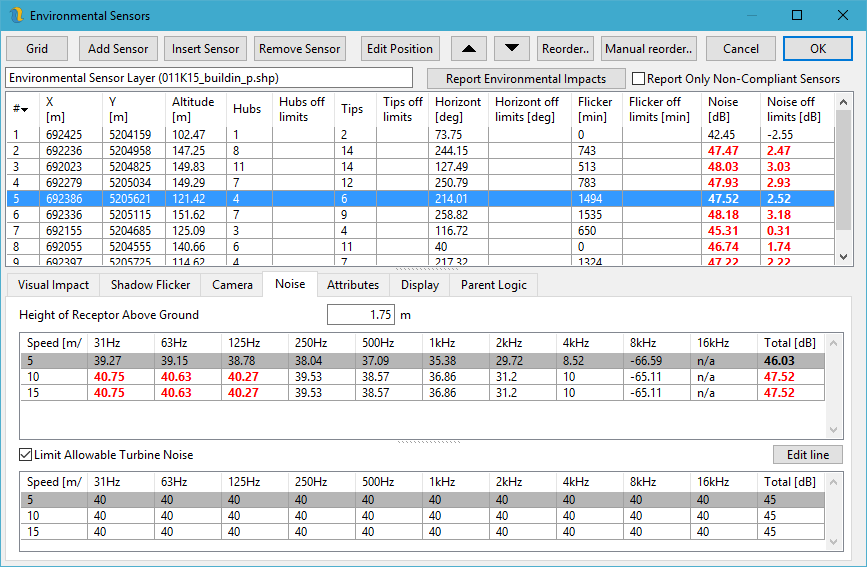
Task: Select the Parent Logic tab
Action: point(494,285)
